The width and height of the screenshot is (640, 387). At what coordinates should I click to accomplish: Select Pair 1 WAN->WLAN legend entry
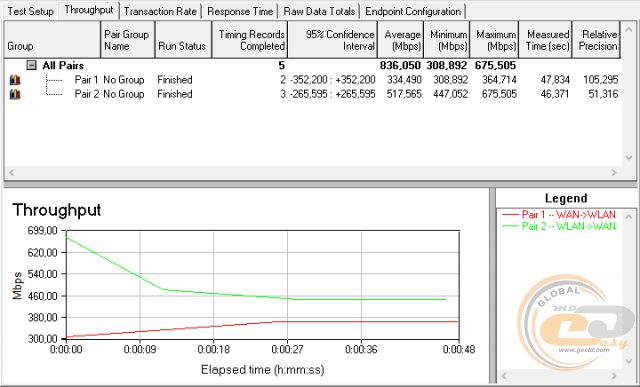(x=559, y=214)
